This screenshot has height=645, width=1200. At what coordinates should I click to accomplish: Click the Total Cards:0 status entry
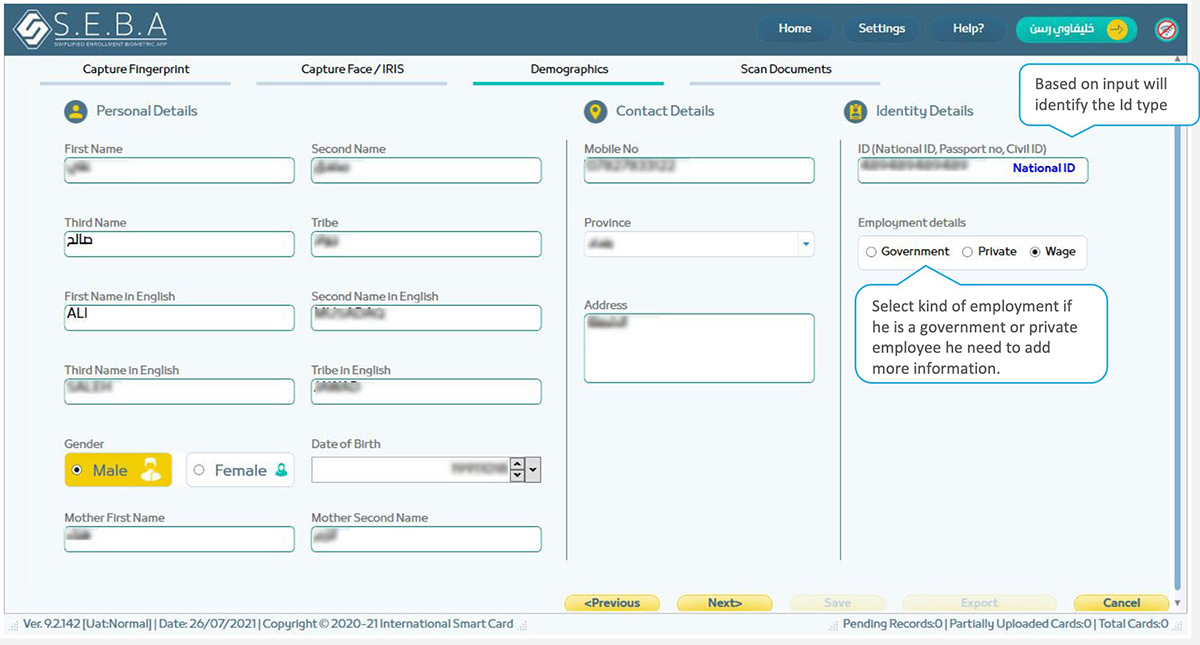tap(1132, 624)
